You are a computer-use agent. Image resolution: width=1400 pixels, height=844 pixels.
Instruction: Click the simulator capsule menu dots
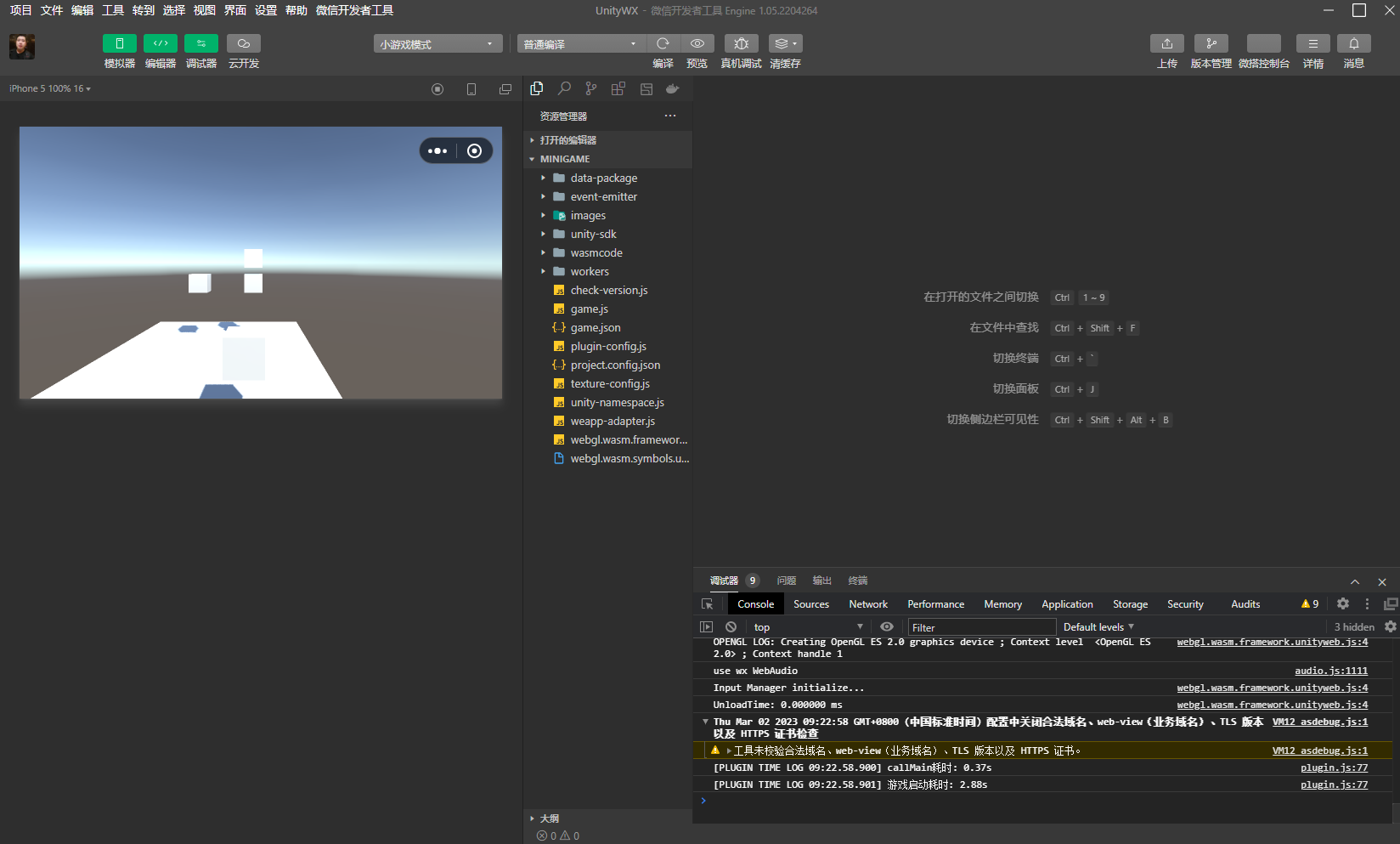tap(437, 151)
